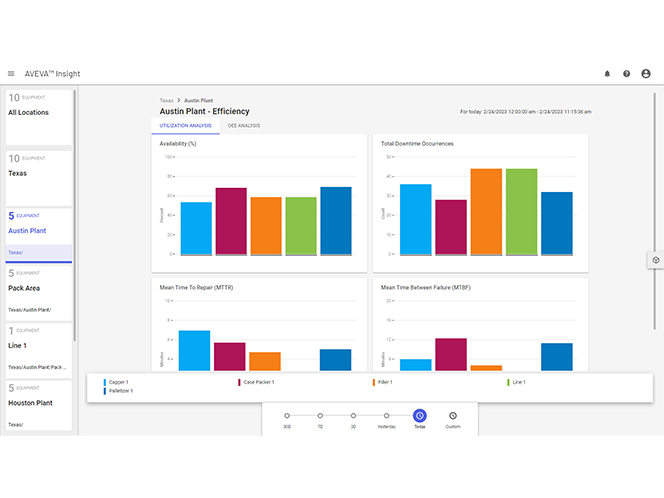Image resolution: width=664 pixels, height=498 pixels.
Task: Choose the Custom time range icon
Action: point(453,415)
